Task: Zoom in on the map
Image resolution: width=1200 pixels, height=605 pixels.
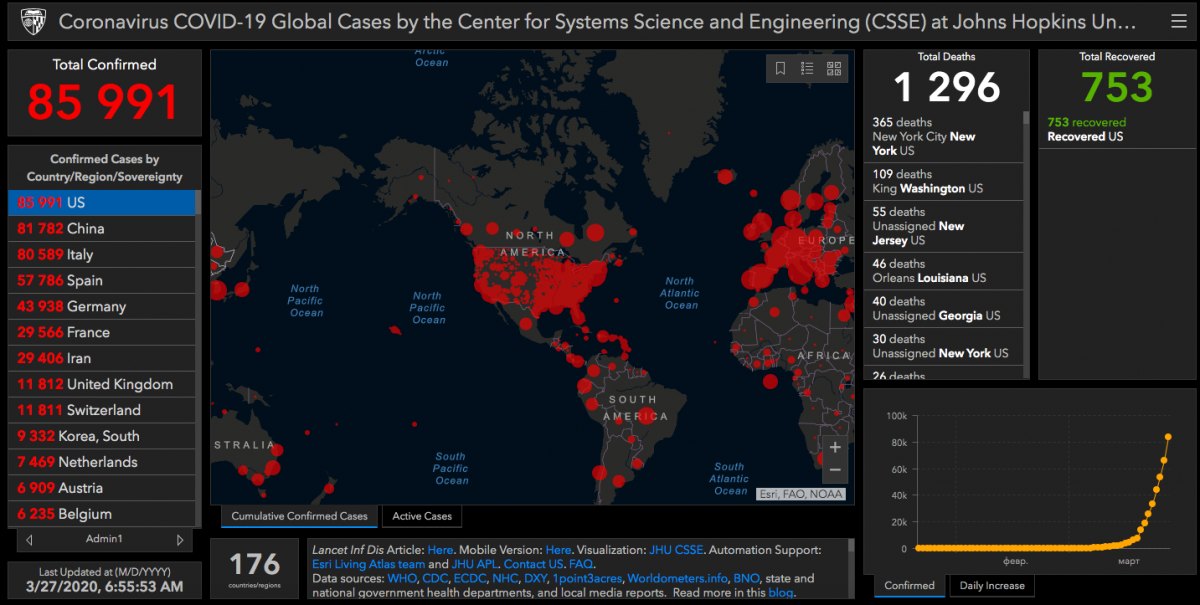Action: [x=835, y=447]
